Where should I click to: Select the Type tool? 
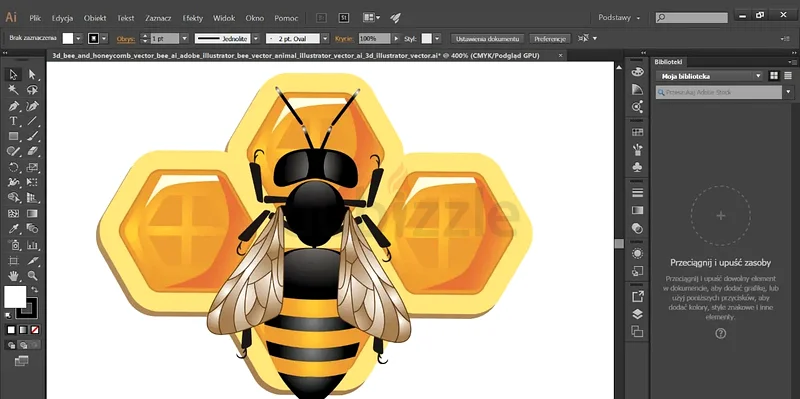click(13, 121)
